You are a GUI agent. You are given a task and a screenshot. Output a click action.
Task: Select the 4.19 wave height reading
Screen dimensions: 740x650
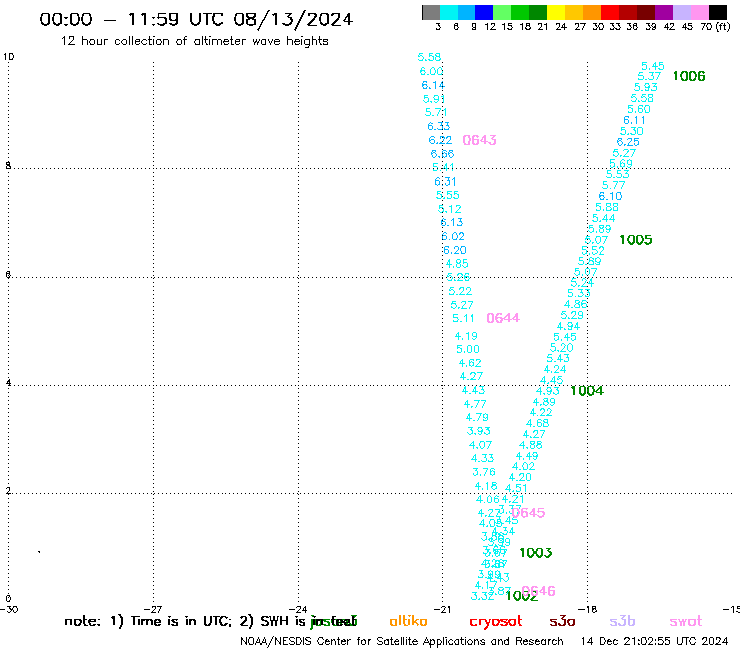[x=466, y=336]
